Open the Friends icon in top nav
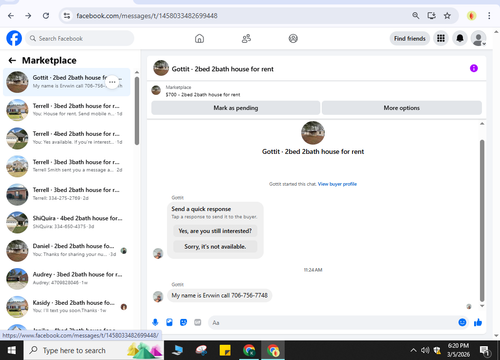Screen dimensions: 500x360 click(x=246, y=39)
